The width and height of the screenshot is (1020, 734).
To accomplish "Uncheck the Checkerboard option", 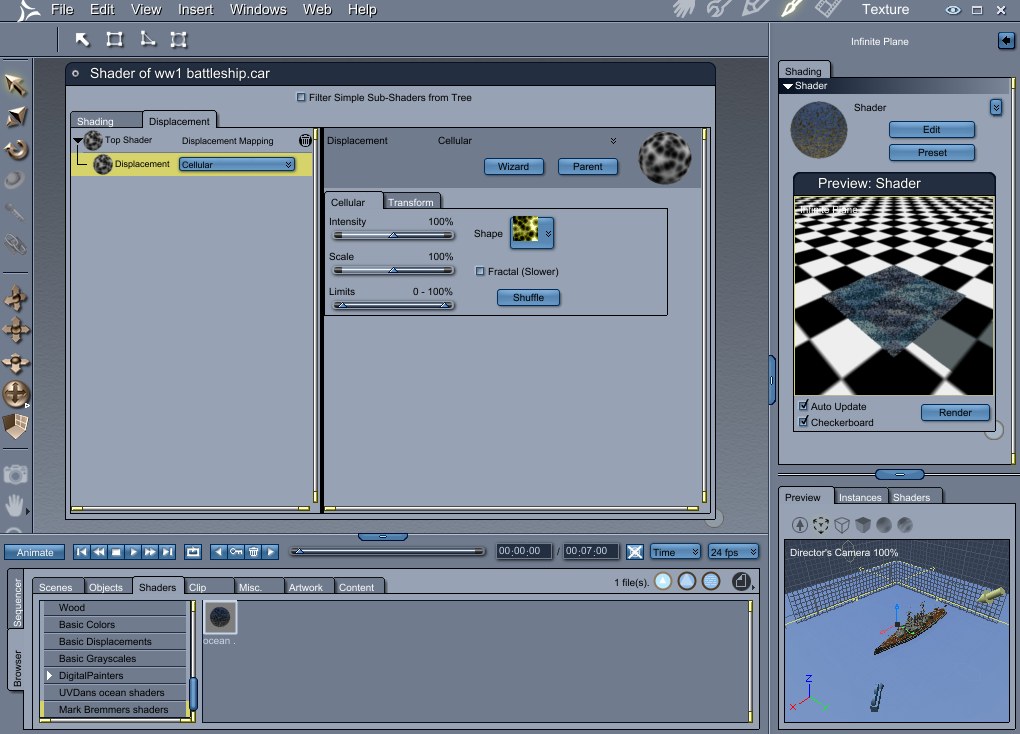I will (804, 422).
